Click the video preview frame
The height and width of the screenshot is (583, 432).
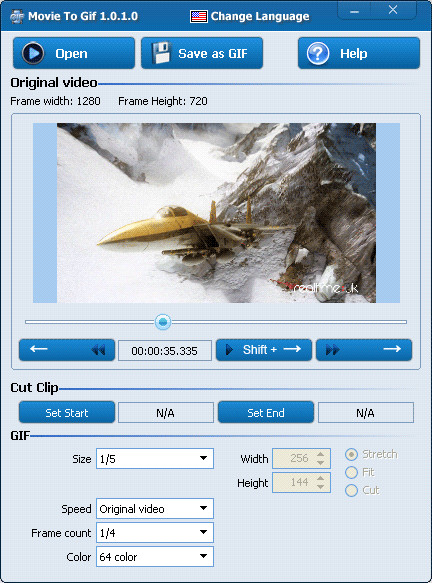[x=216, y=213]
